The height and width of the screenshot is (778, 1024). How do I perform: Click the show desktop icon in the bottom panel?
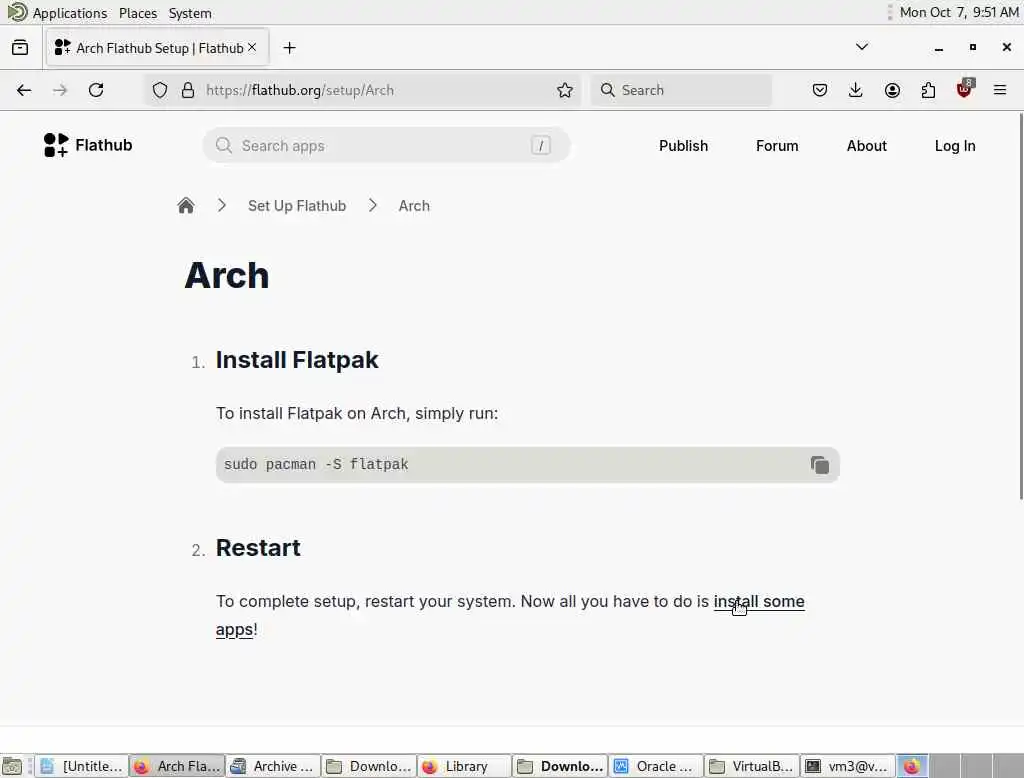[x=12, y=766]
